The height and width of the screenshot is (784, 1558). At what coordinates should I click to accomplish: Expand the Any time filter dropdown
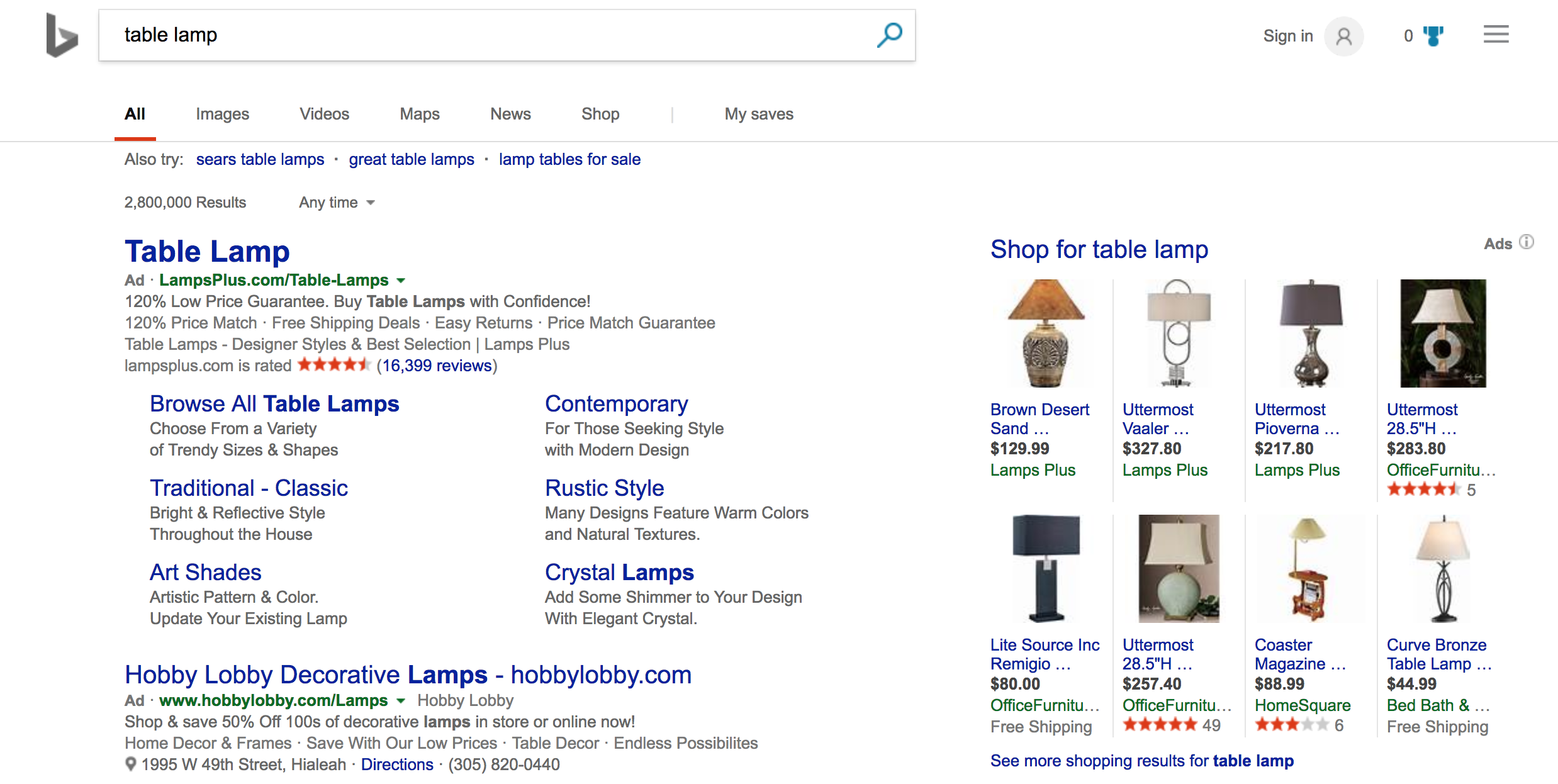tap(337, 203)
